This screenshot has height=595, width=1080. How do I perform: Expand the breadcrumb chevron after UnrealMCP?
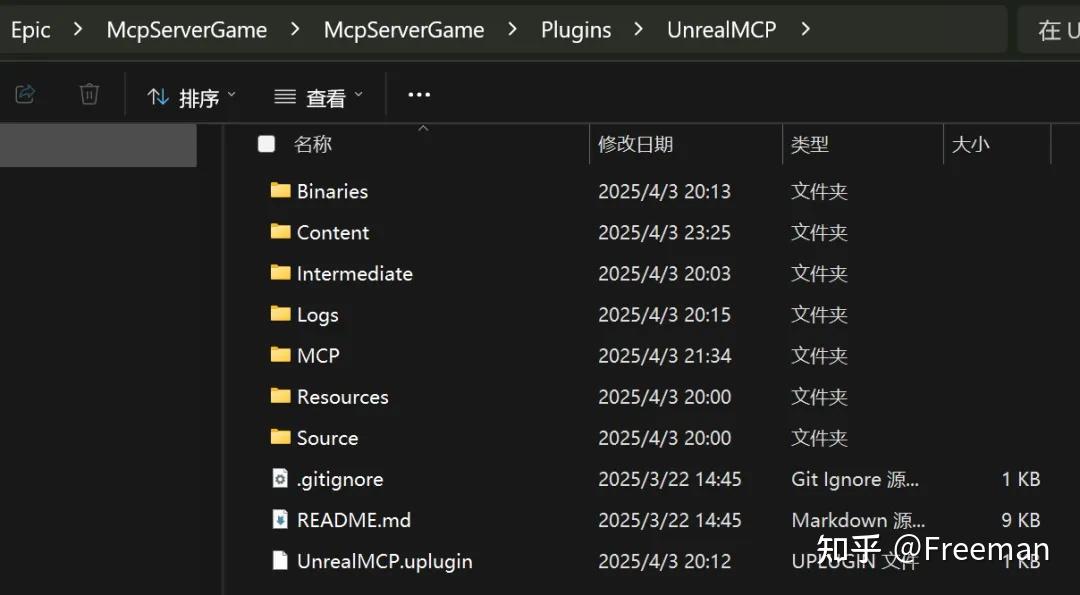(x=805, y=30)
